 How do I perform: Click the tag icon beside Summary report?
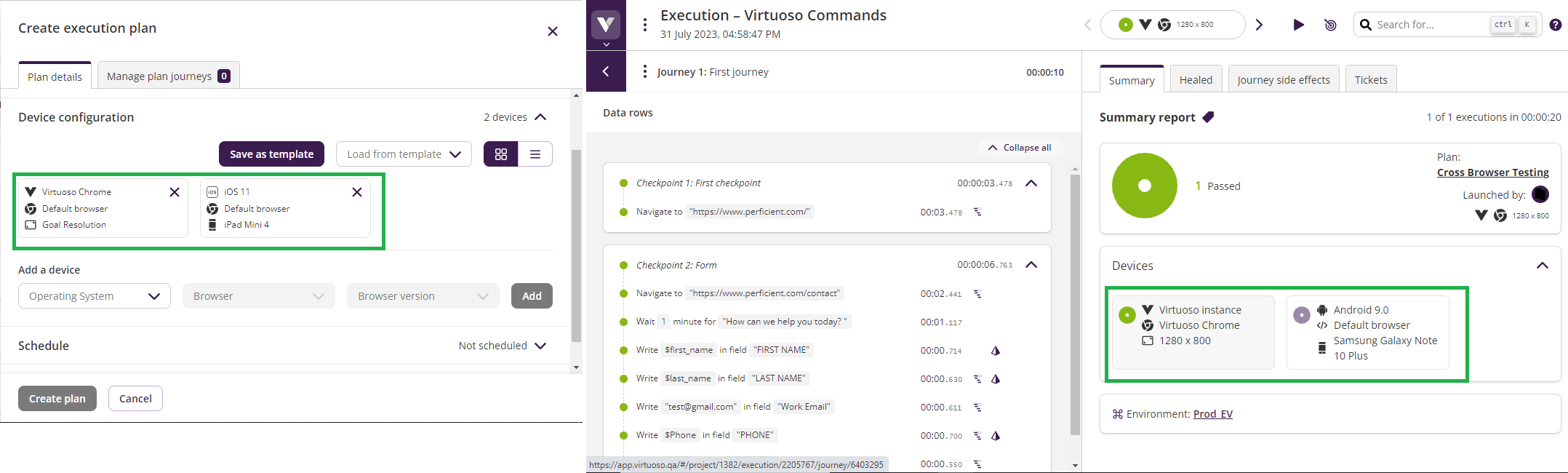[1208, 117]
